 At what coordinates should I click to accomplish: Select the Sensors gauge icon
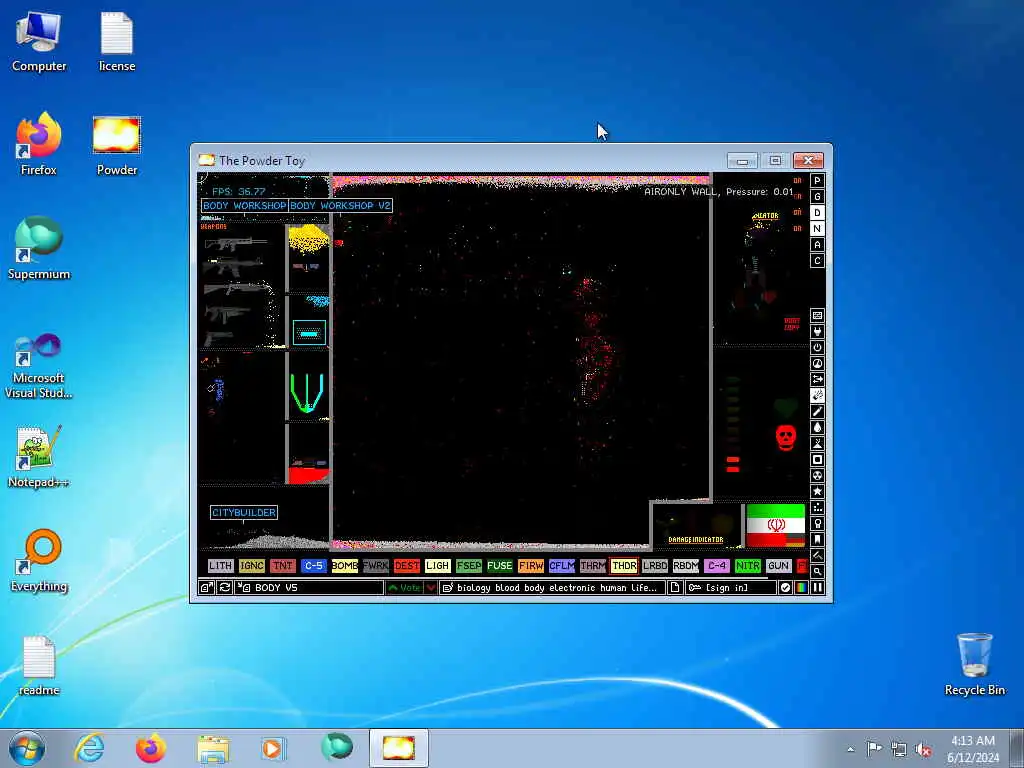point(817,364)
